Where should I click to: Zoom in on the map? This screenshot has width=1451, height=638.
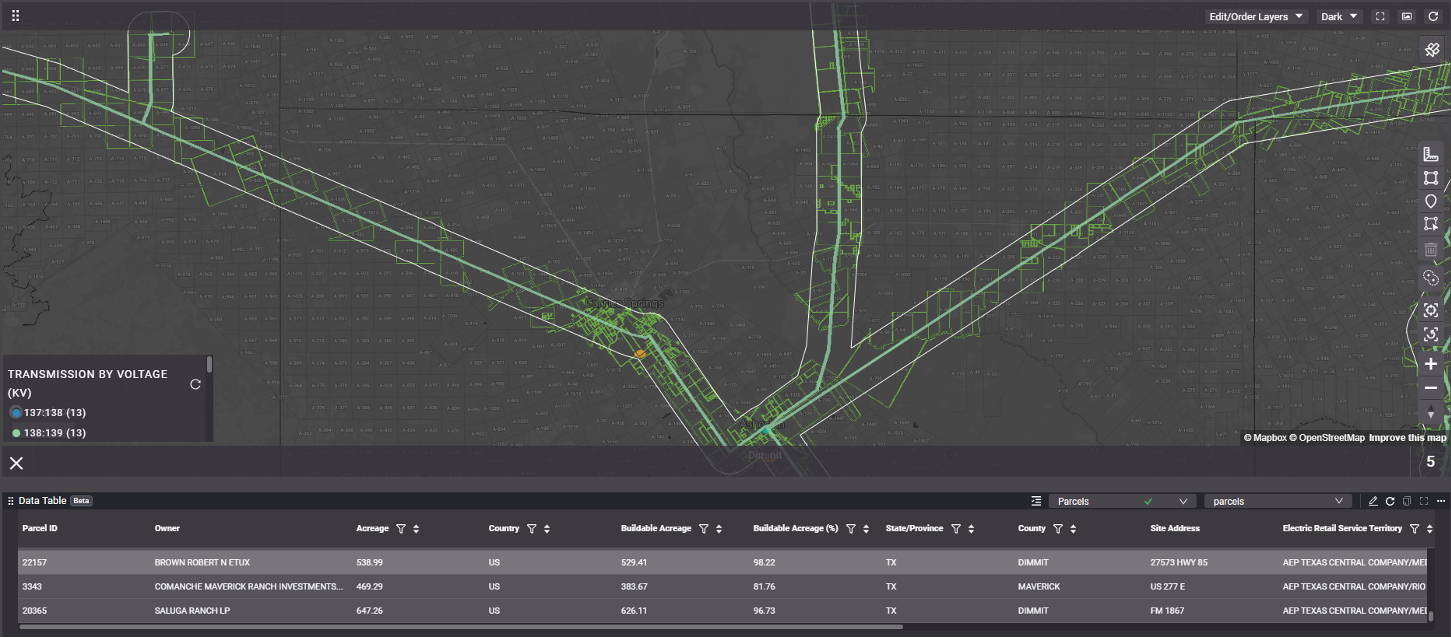click(x=1430, y=364)
